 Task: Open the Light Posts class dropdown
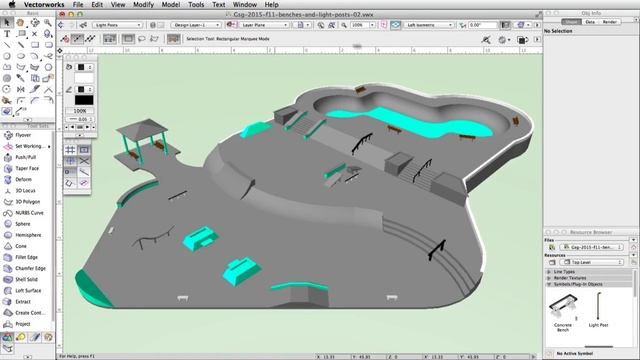pos(117,25)
